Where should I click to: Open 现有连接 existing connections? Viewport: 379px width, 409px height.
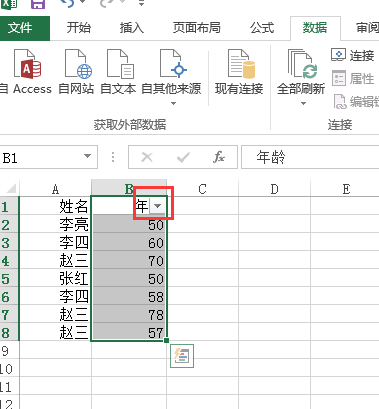coord(239,72)
